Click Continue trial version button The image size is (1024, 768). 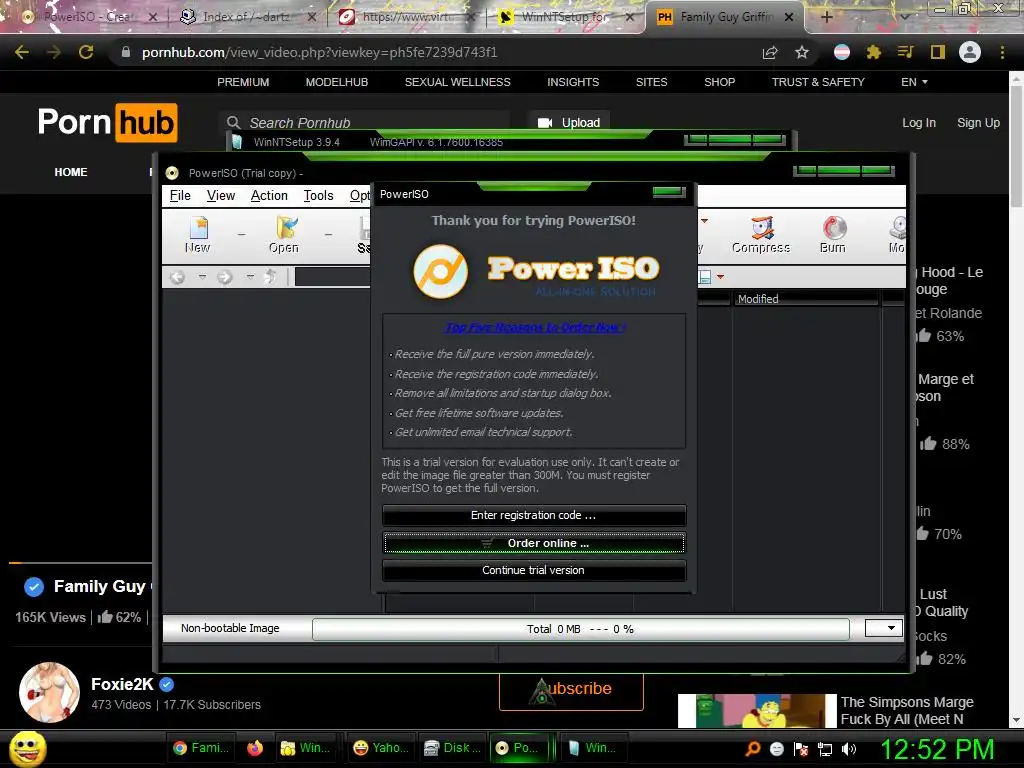coord(534,570)
